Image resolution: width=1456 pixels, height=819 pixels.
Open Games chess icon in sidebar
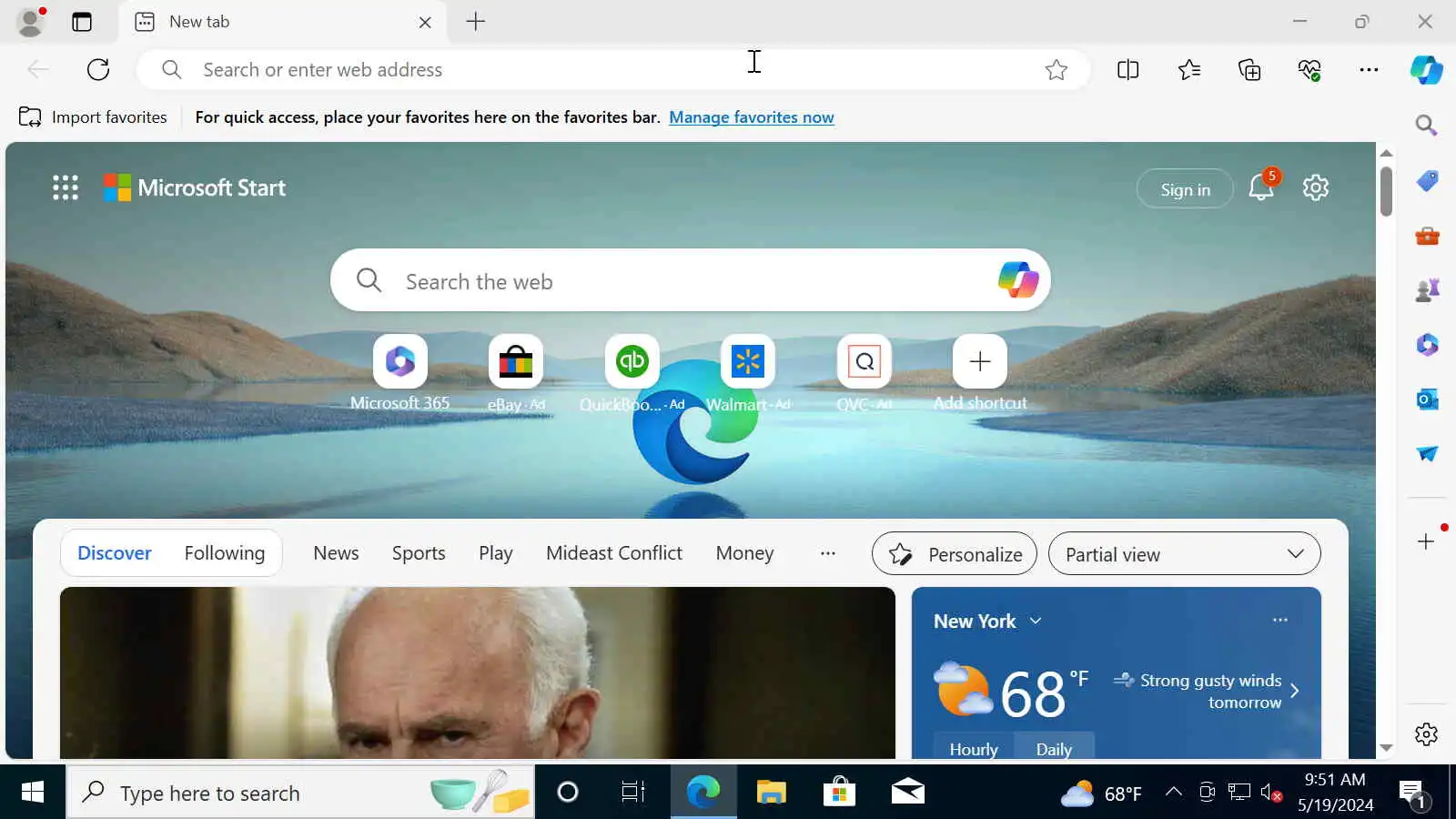pyautogui.click(x=1427, y=290)
